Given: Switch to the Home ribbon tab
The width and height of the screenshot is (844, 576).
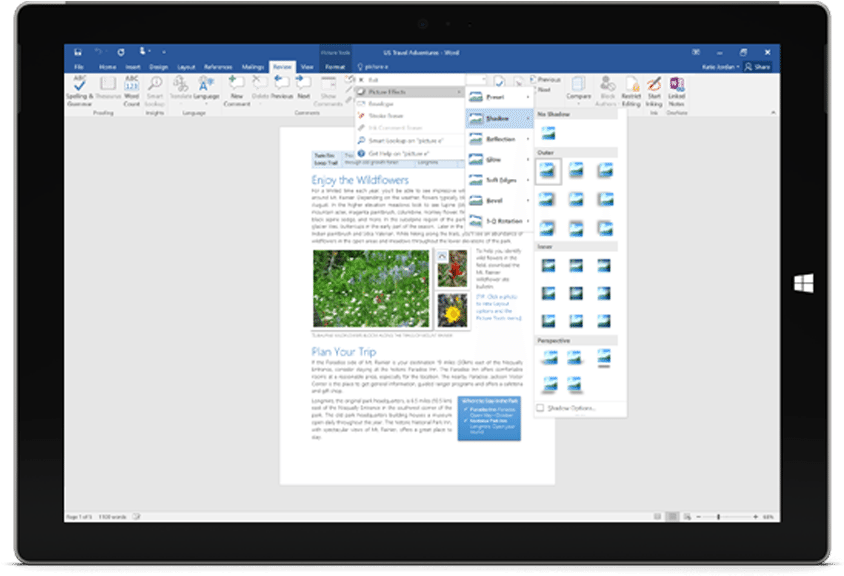Looking at the screenshot, I should point(107,66).
